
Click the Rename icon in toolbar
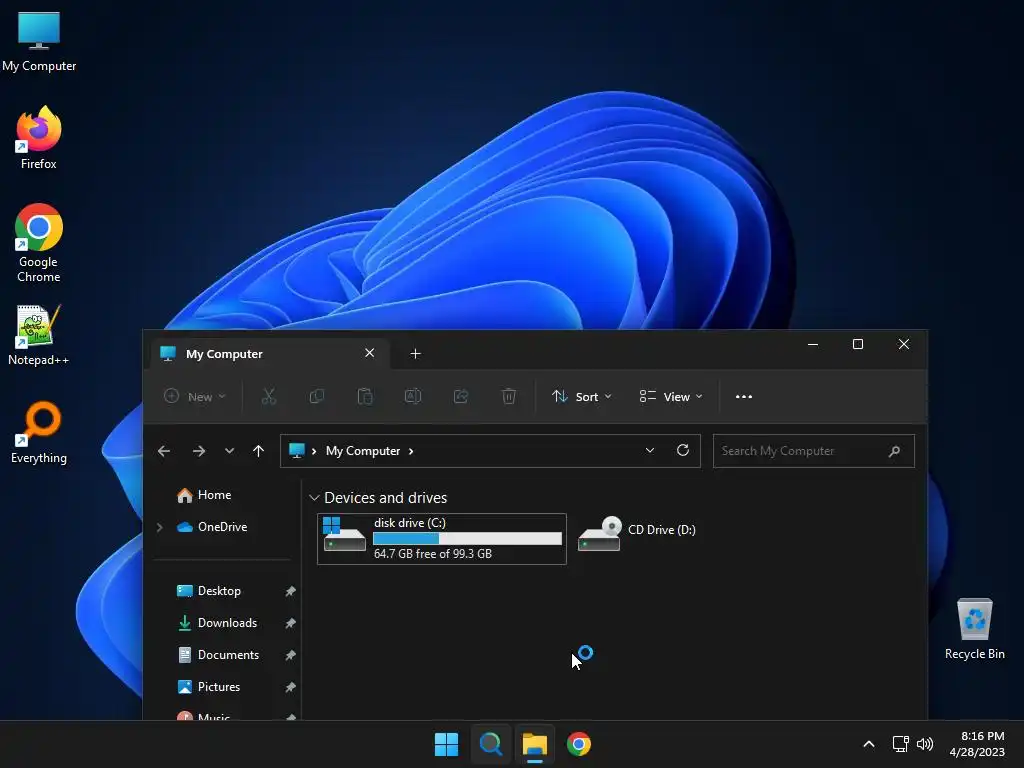tap(413, 396)
